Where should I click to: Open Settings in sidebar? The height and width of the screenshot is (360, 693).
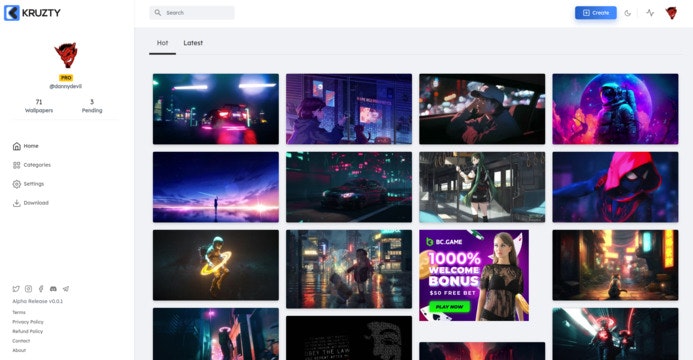[28, 184]
